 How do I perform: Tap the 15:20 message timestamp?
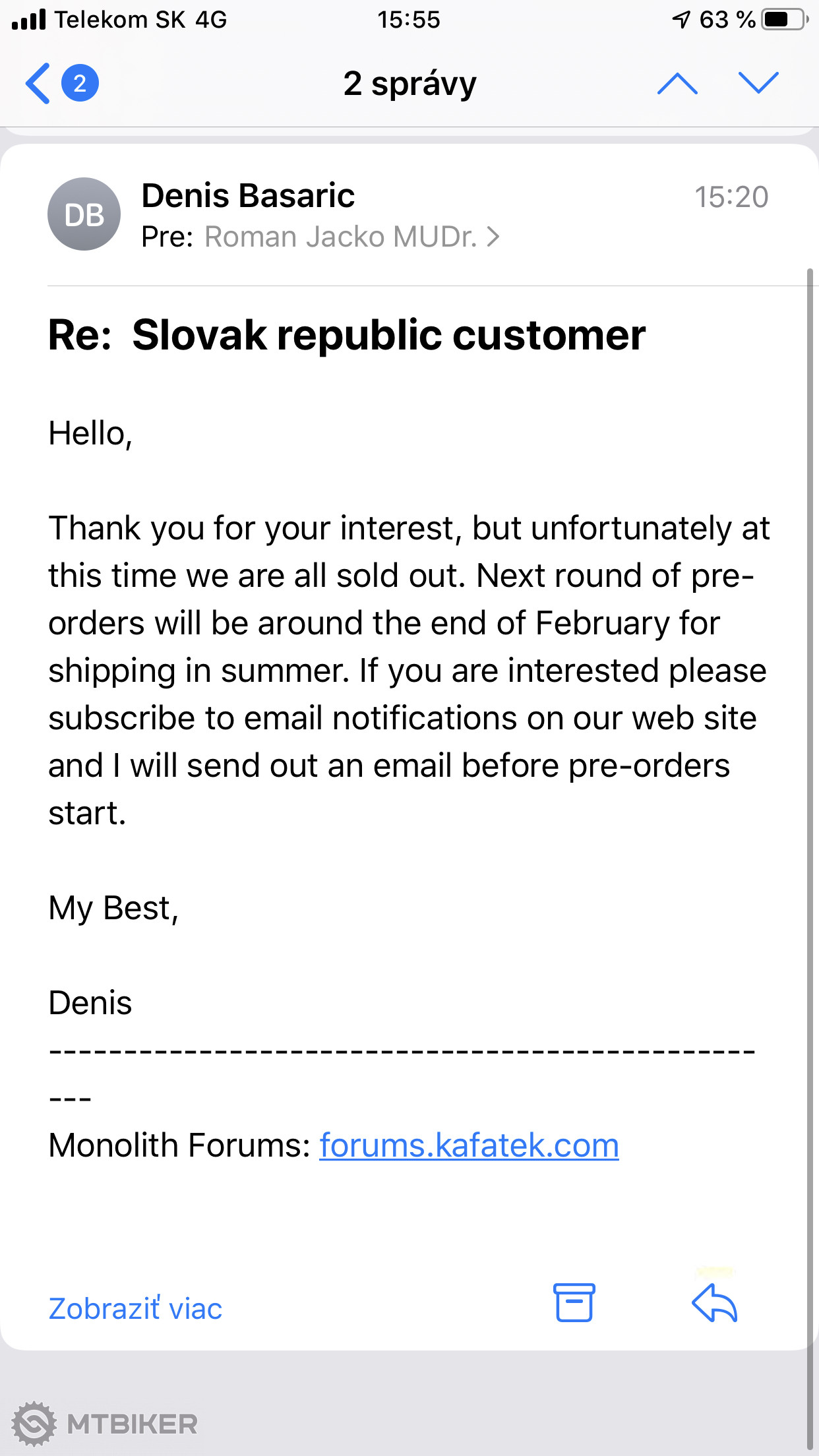(x=731, y=197)
